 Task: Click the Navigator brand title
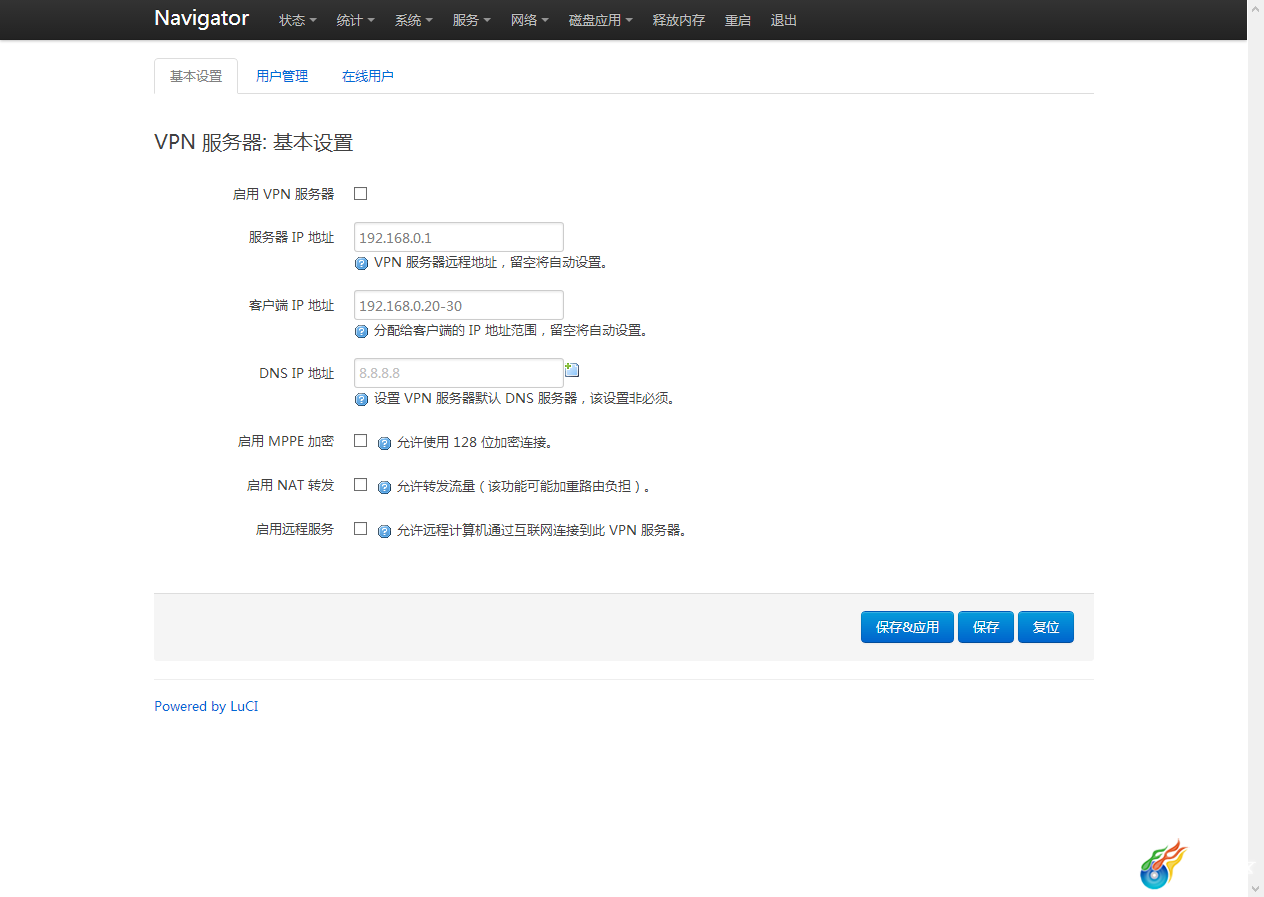[x=202, y=18]
